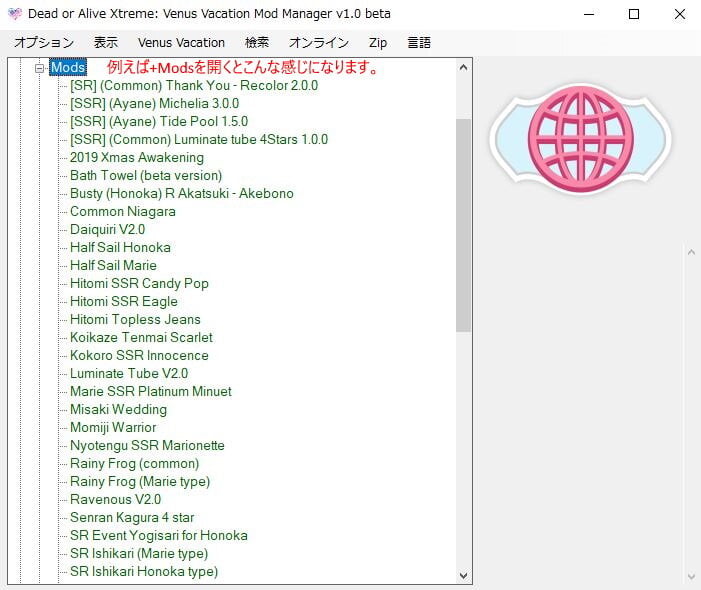Select [SSR] (Common) Luminate tube 4Stars 1.0.0
Viewport: 701px width, 590px height.
pos(199,139)
